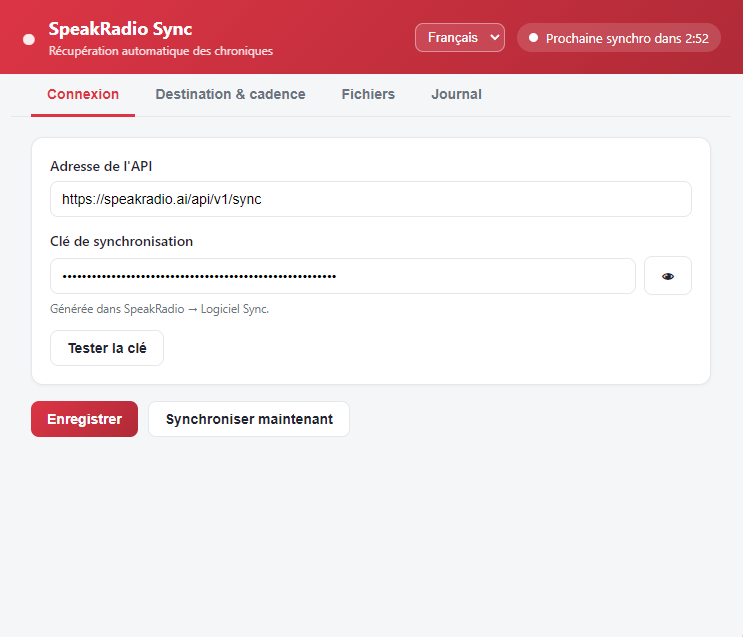Focus the Clé de synchronisation field
743x637 pixels.
343,276
